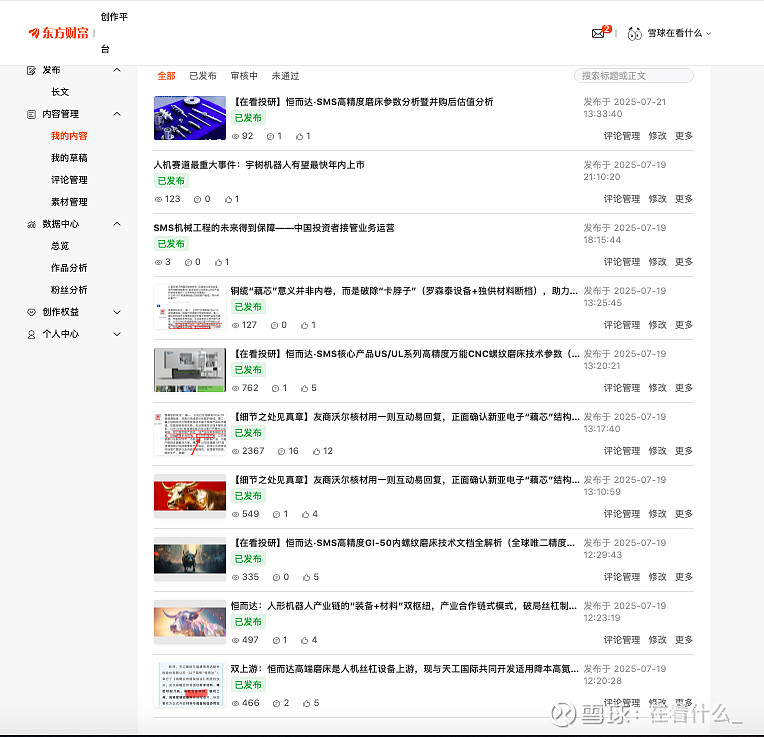Click the views eye icon showing 2367
The image size is (764, 737).
coord(235,452)
